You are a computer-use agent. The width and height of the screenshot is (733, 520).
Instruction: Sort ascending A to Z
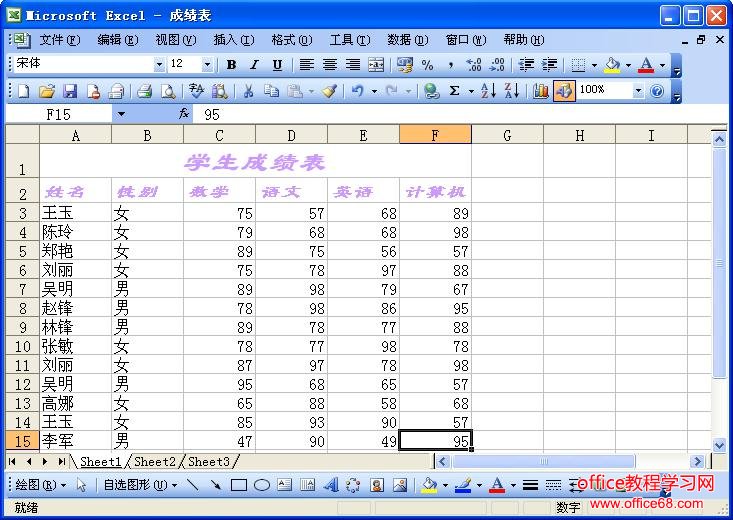489,91
